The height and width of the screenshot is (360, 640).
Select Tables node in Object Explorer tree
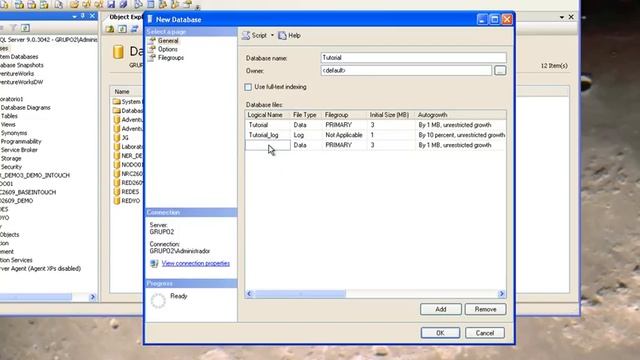(x=9, y=116)
